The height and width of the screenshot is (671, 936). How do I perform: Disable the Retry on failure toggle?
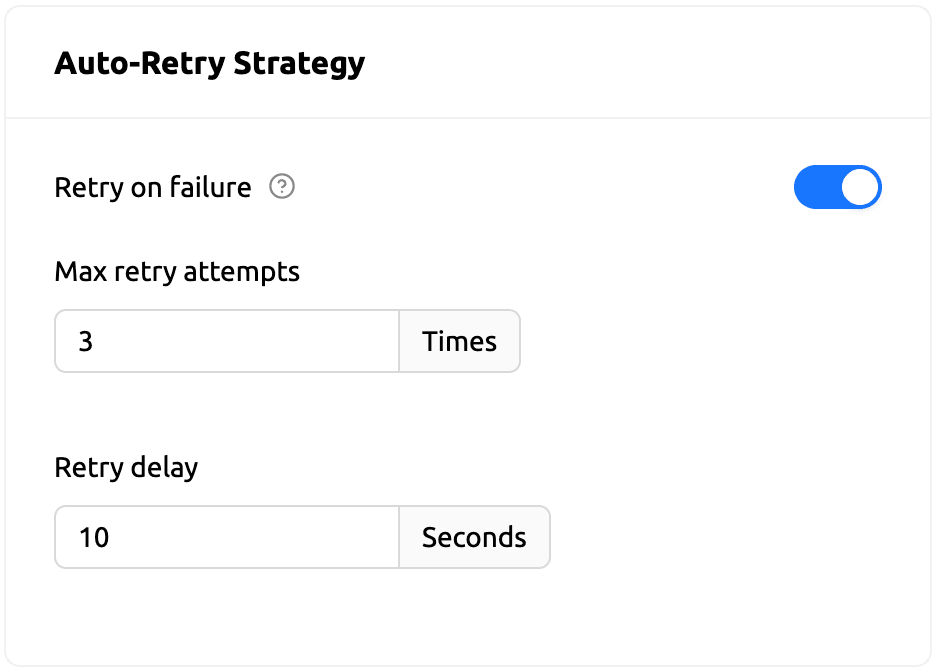pos(838,187)
